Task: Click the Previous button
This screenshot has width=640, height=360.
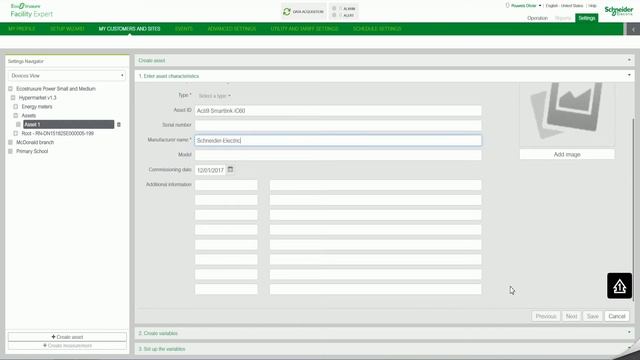Action: tap(546, 316)
